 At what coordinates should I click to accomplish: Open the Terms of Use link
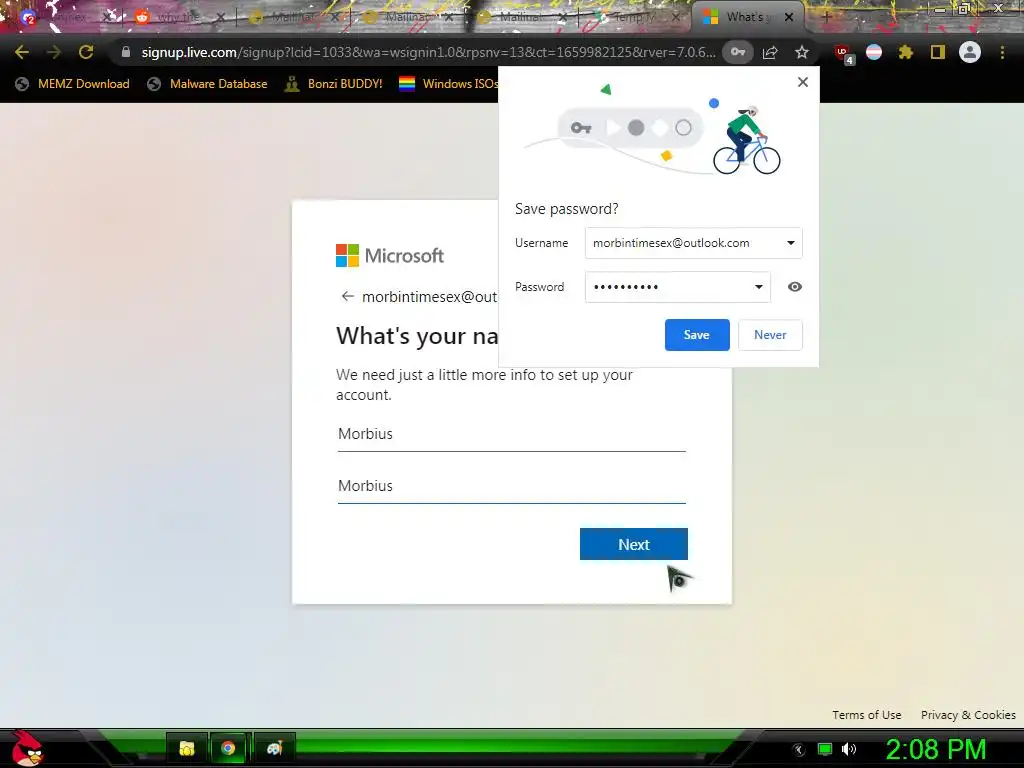click(867, 715)
